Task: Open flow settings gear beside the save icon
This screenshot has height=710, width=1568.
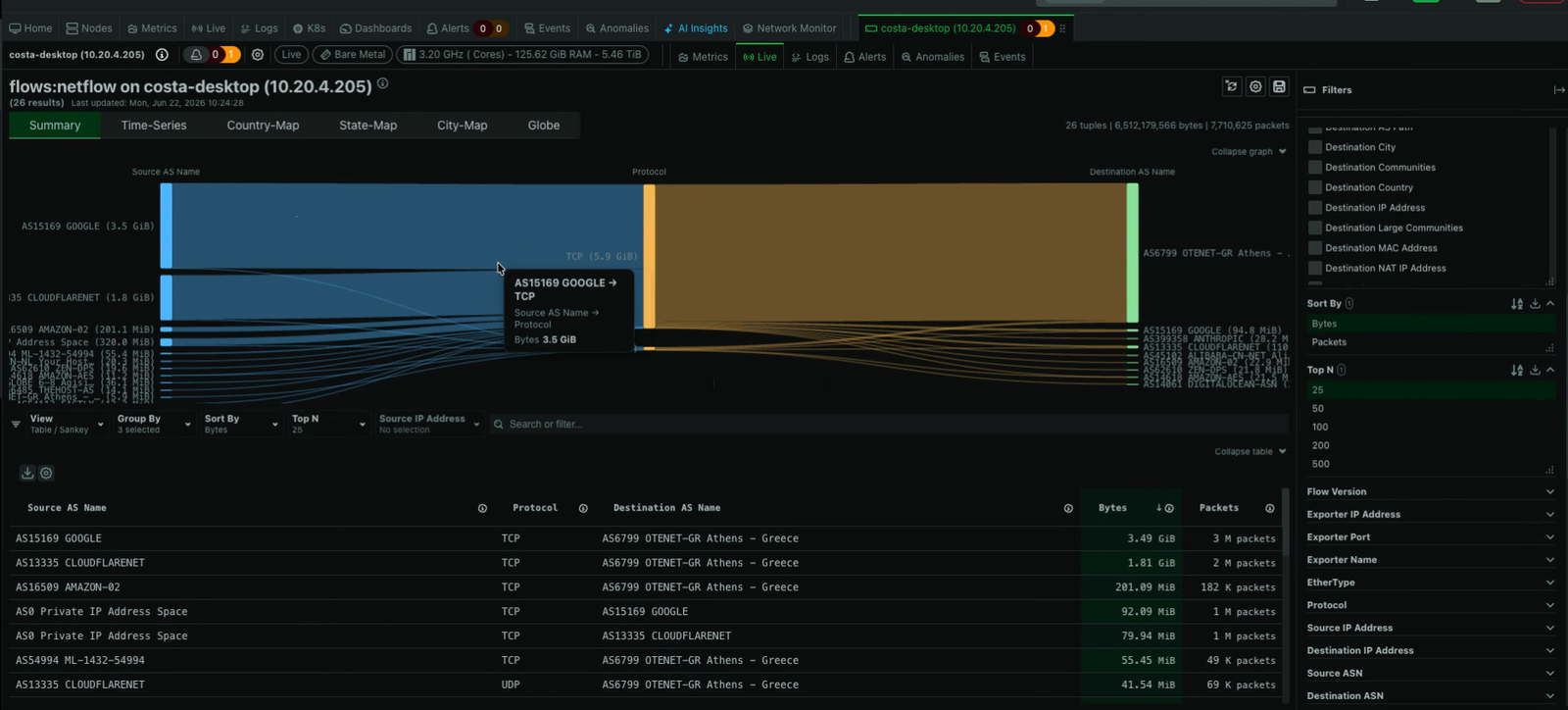Action: [1255, 86]
